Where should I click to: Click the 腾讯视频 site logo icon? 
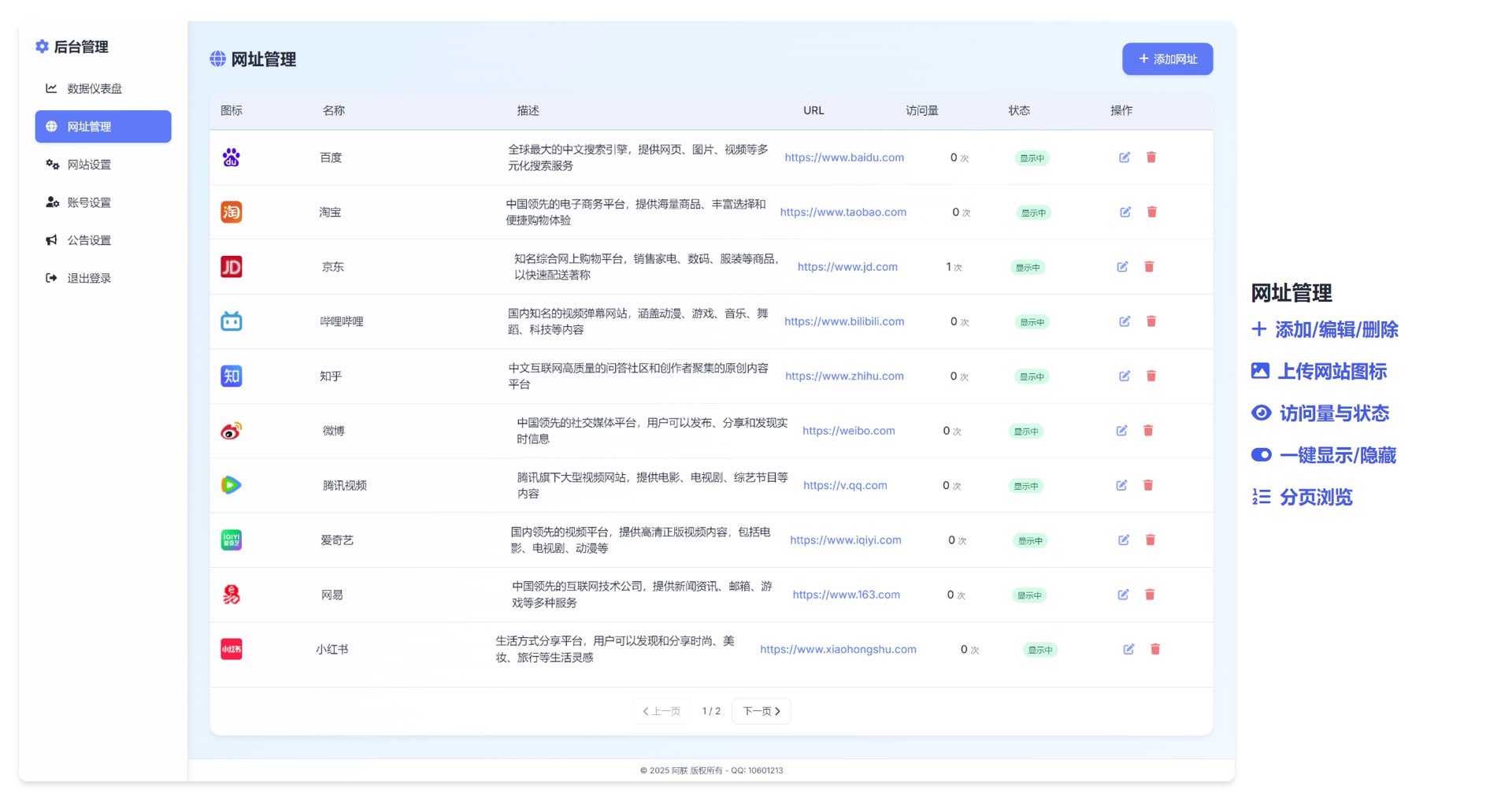(231, 485)
